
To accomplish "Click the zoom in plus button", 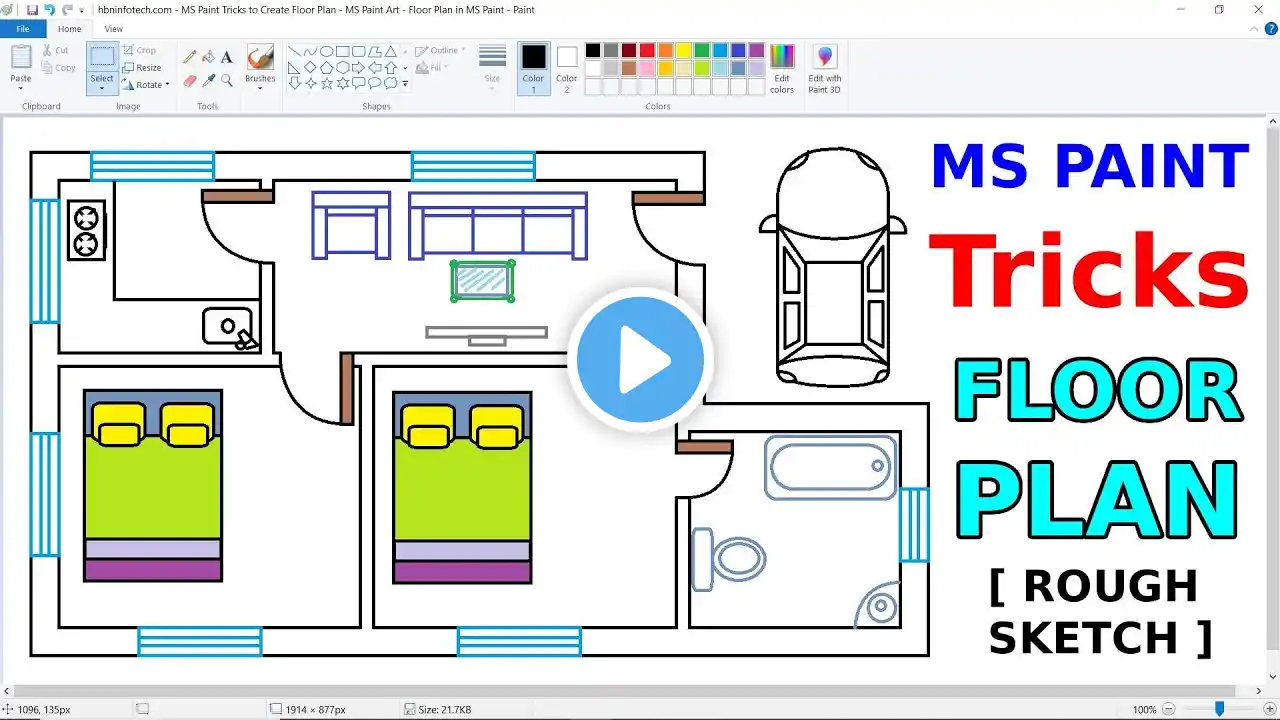I will [1271, 709].
